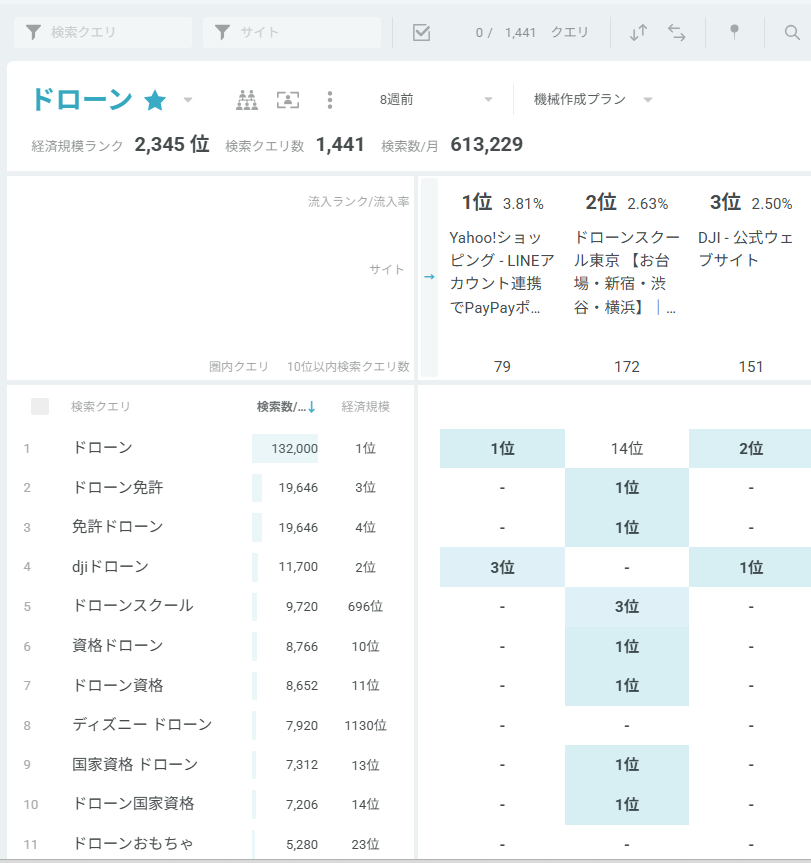Open search with the magnifier icon
This screenshot has height=863, width=811.
click(x=792, y=32)
